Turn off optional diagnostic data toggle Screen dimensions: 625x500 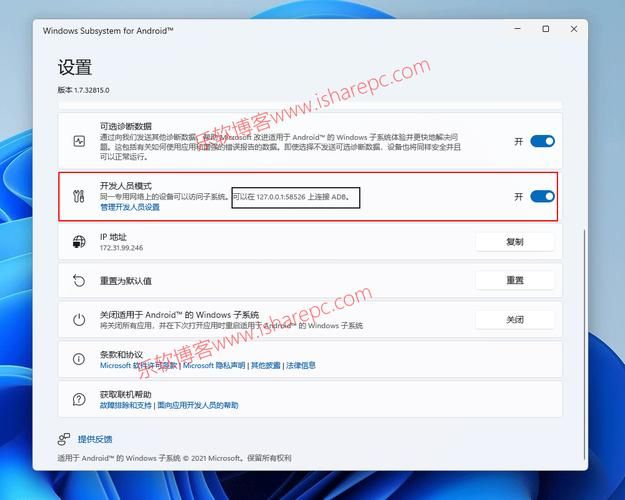click(x=542, y=142)
